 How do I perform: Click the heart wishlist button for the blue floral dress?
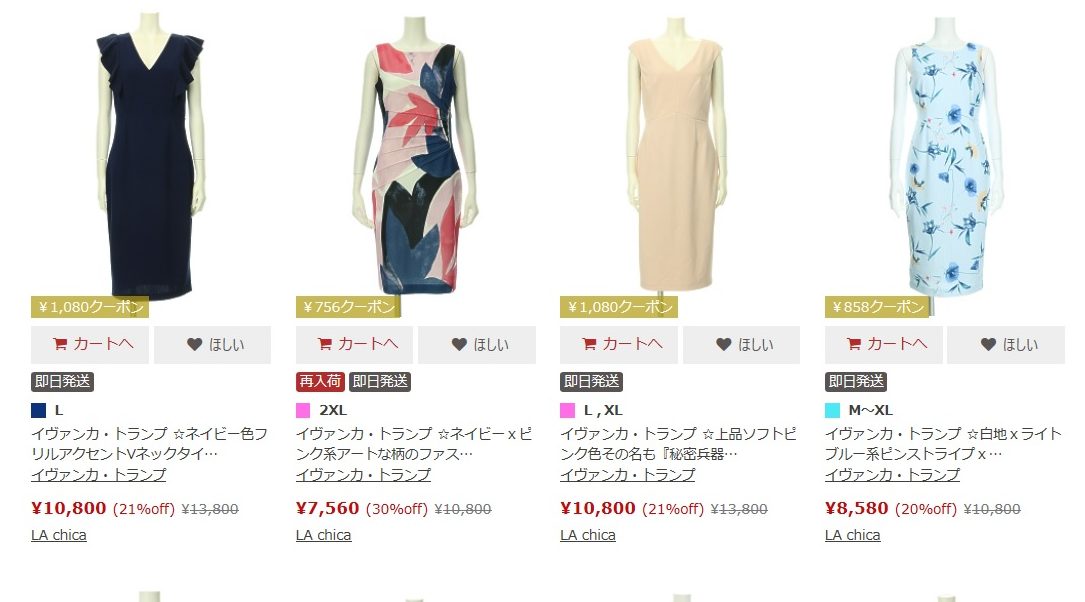click(1006, 345)
